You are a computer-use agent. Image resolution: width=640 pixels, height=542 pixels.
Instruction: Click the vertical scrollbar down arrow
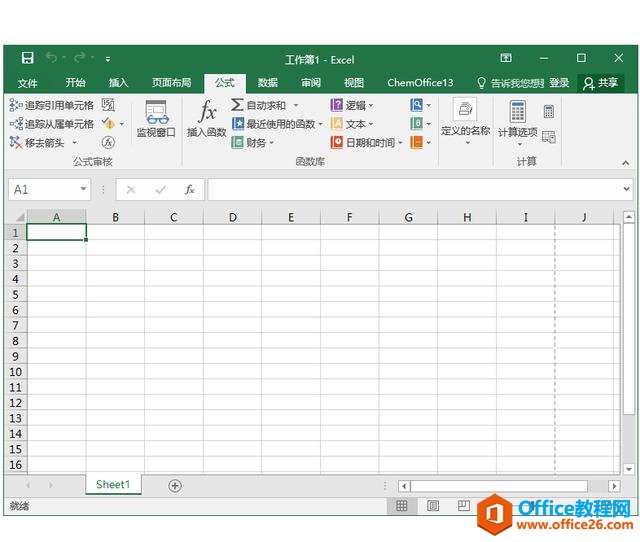pos(629,469)
